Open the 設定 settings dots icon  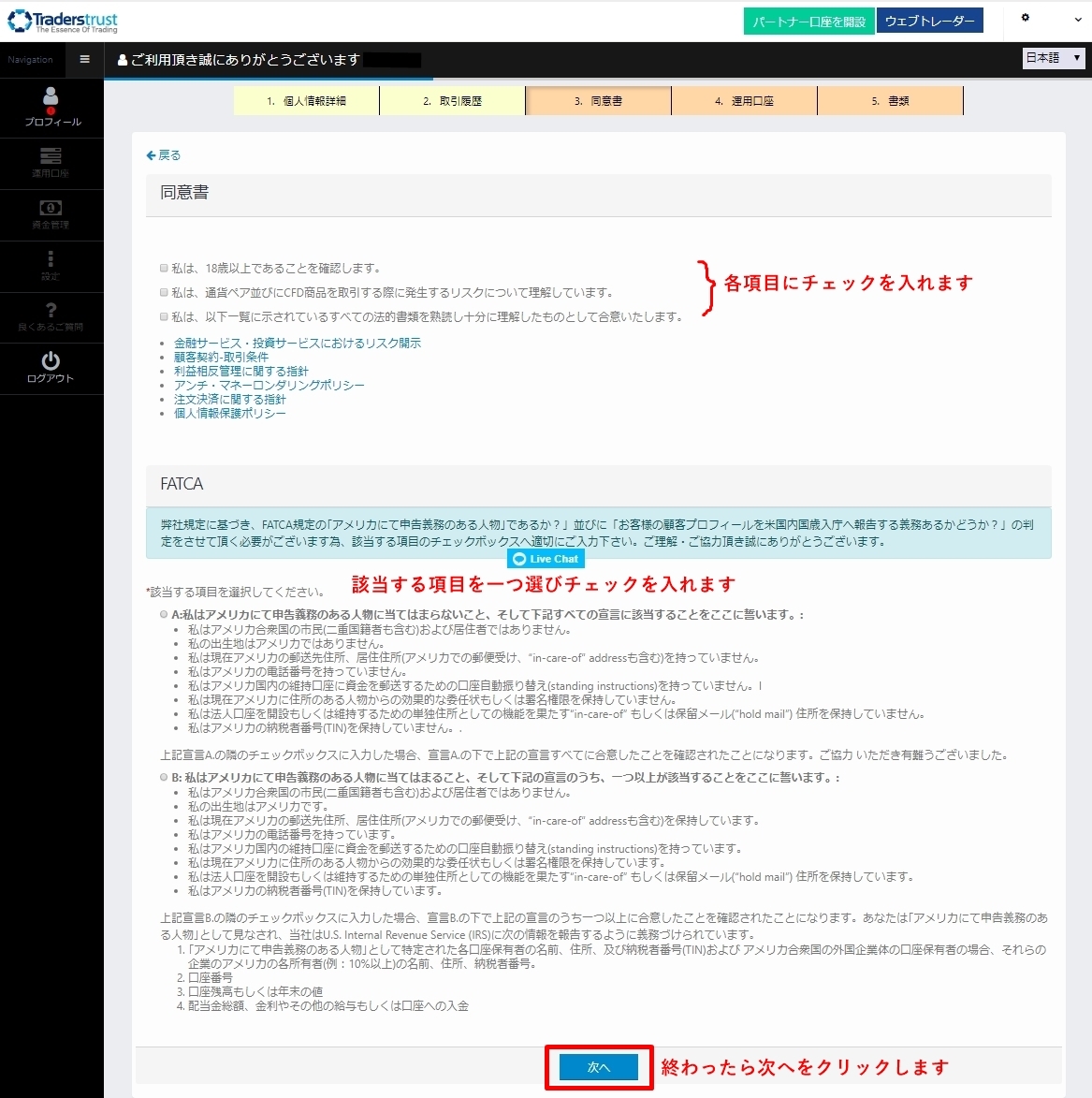click(51, 258)
